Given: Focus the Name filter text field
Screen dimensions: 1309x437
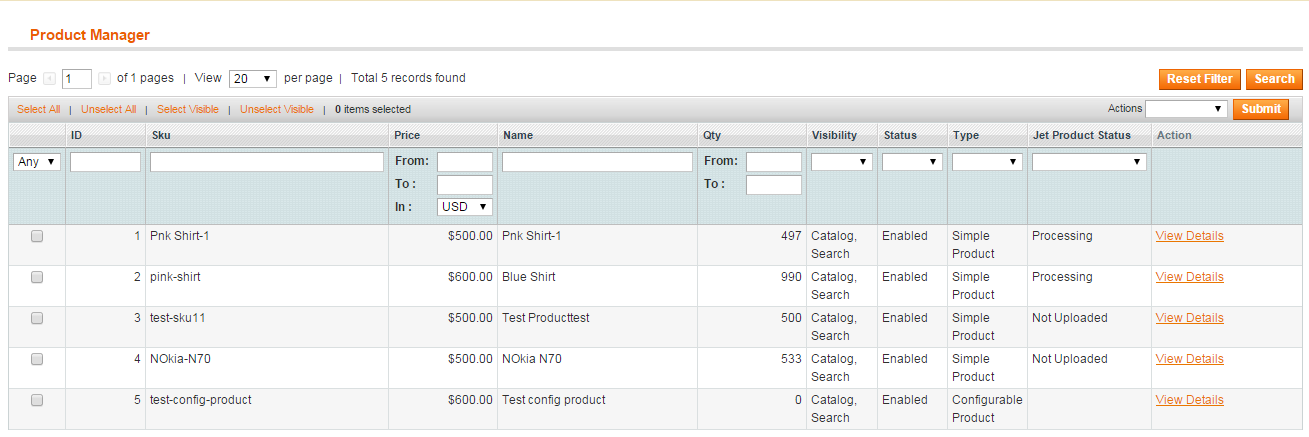Looking at the screenshot, I should [x=597, y=162].
